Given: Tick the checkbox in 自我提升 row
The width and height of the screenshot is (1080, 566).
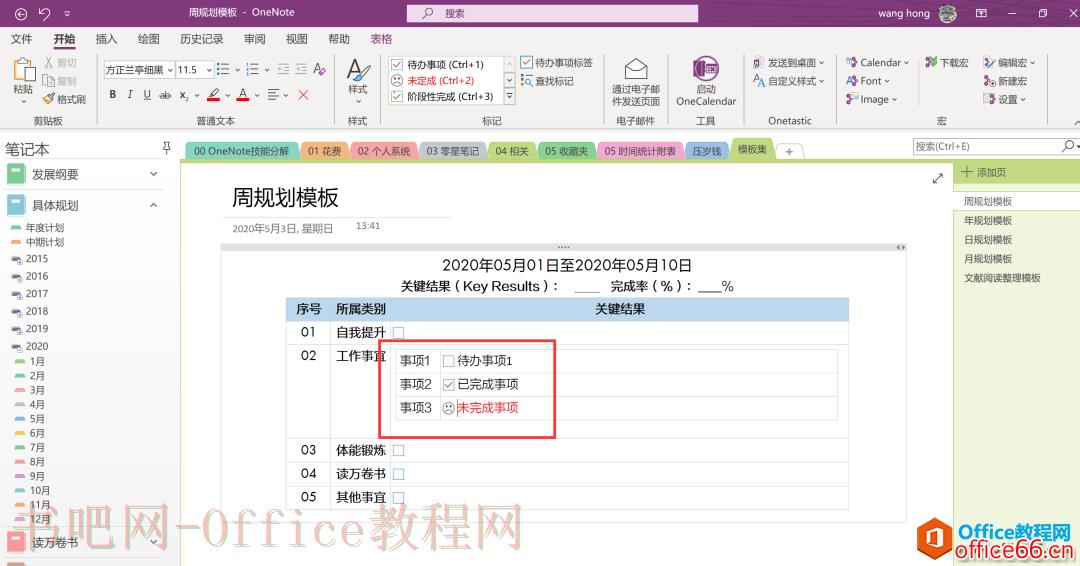Looking at the screenshot, I should [398, 333].
